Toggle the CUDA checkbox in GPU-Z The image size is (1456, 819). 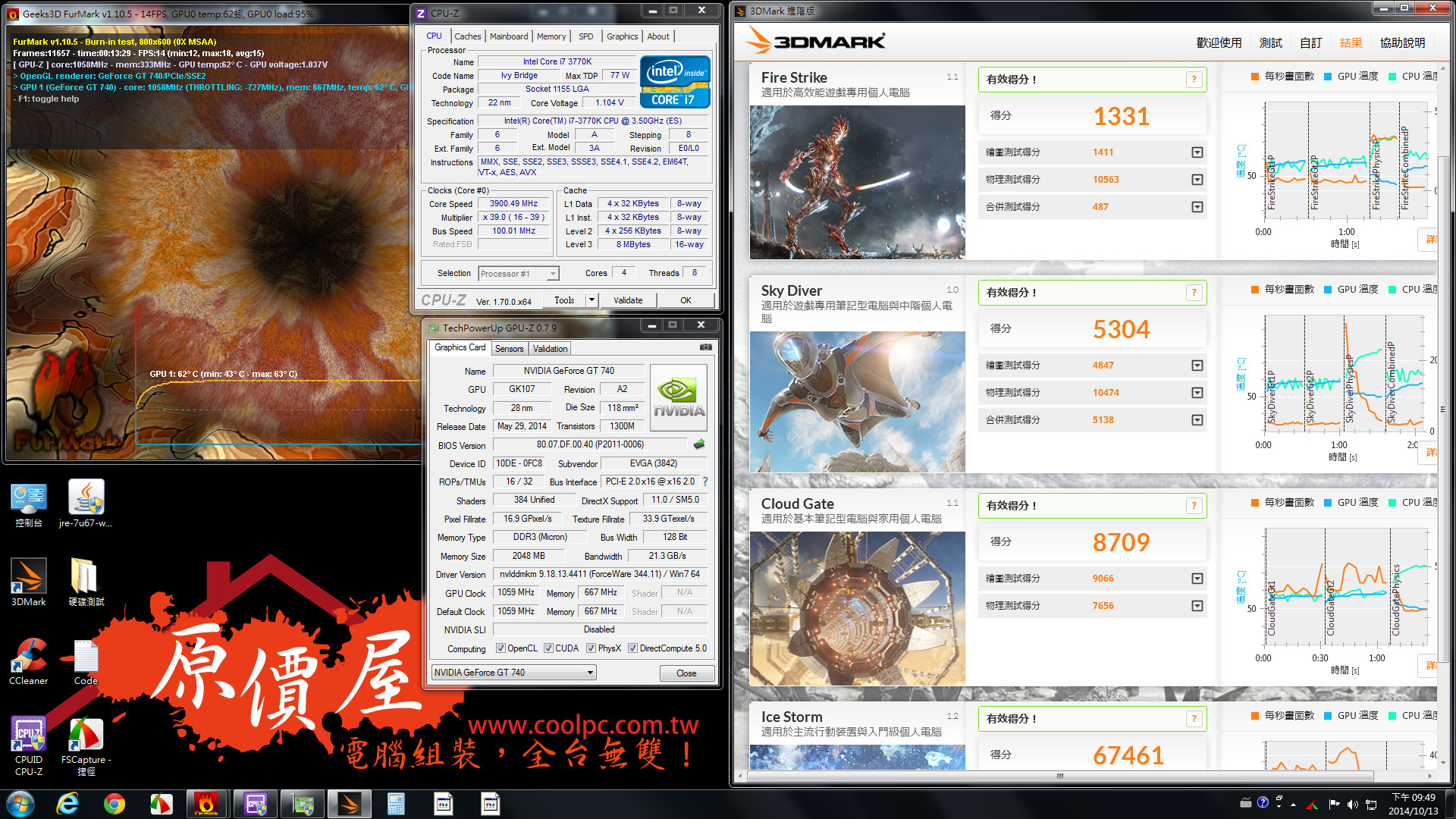548,648
